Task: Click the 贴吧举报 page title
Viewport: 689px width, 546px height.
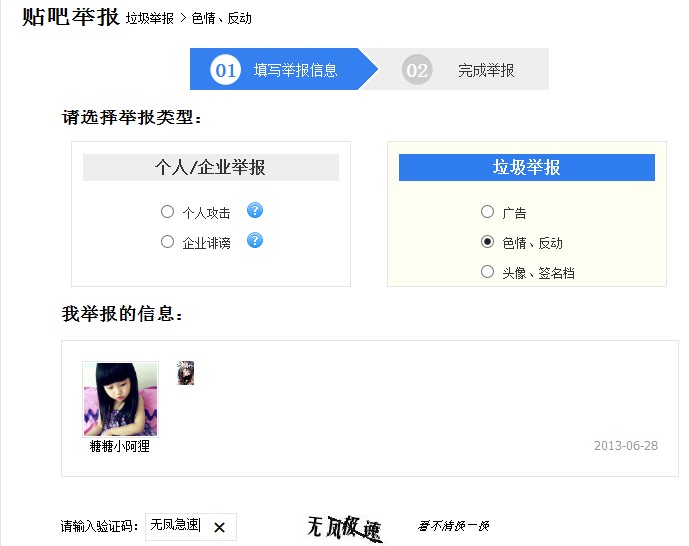Action: 71,18
